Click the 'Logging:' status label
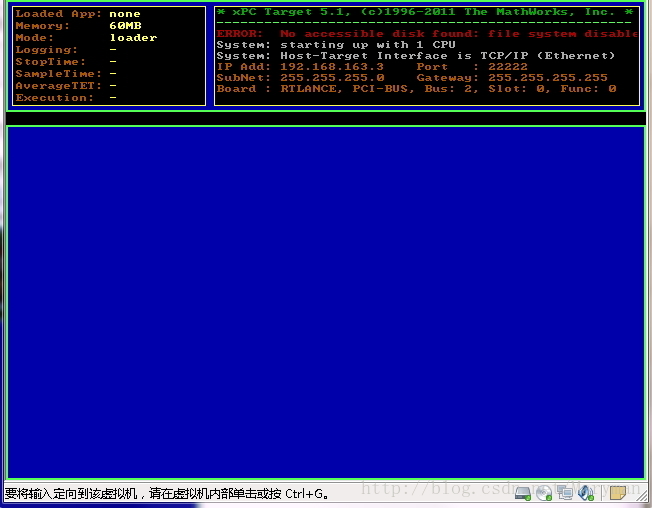This screenshot has width=652, height=508. pyautogui.click(x=47, y=50)
